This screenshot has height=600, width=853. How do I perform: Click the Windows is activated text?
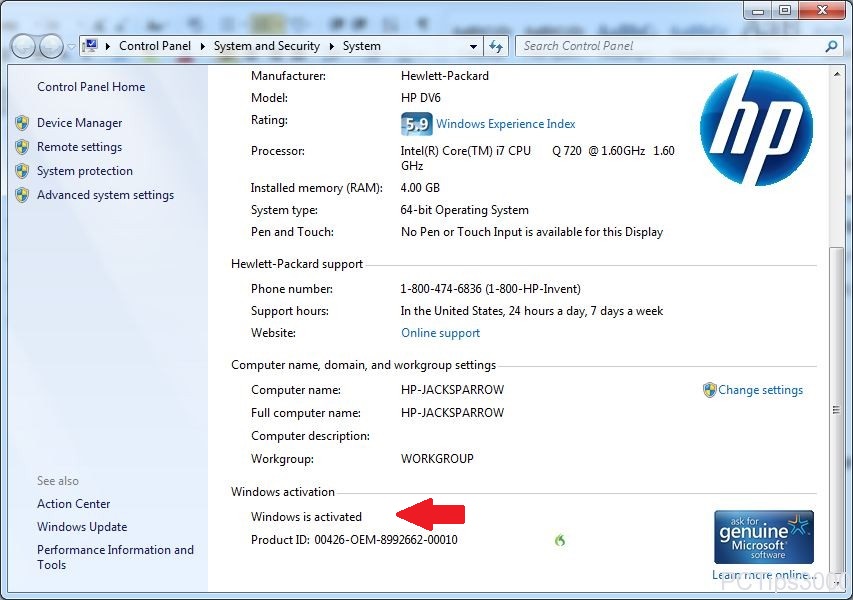point(306,517)
